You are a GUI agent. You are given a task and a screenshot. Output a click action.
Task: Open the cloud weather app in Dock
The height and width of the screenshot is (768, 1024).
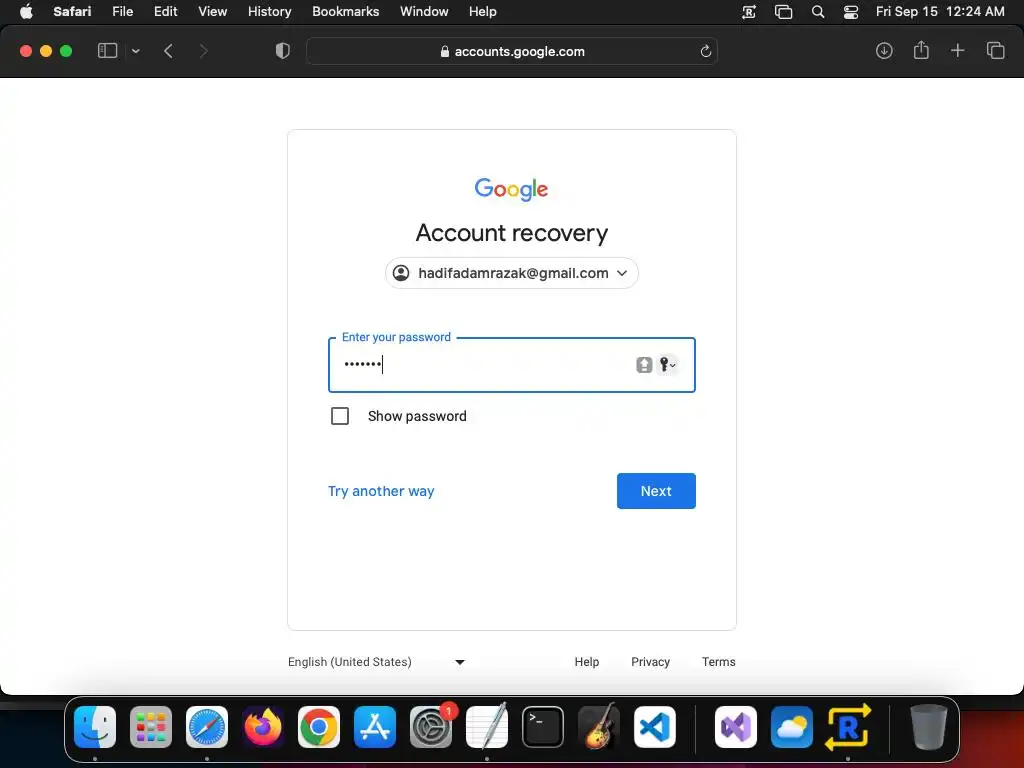tap(792, 727)
